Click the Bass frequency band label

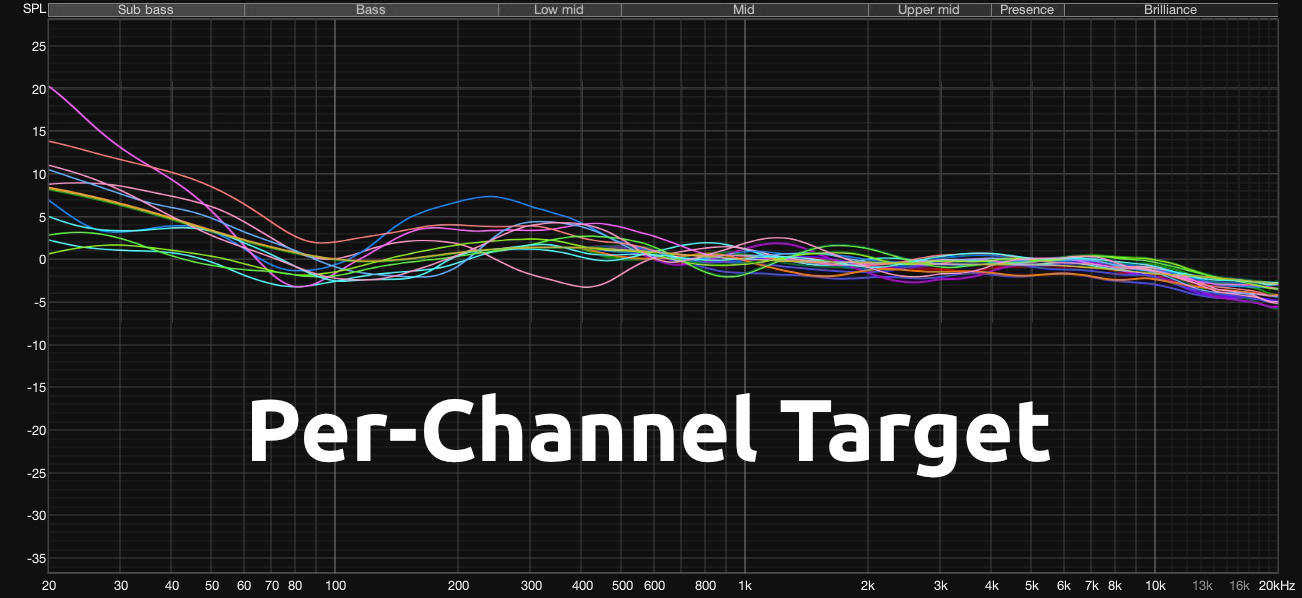point(371,10)
